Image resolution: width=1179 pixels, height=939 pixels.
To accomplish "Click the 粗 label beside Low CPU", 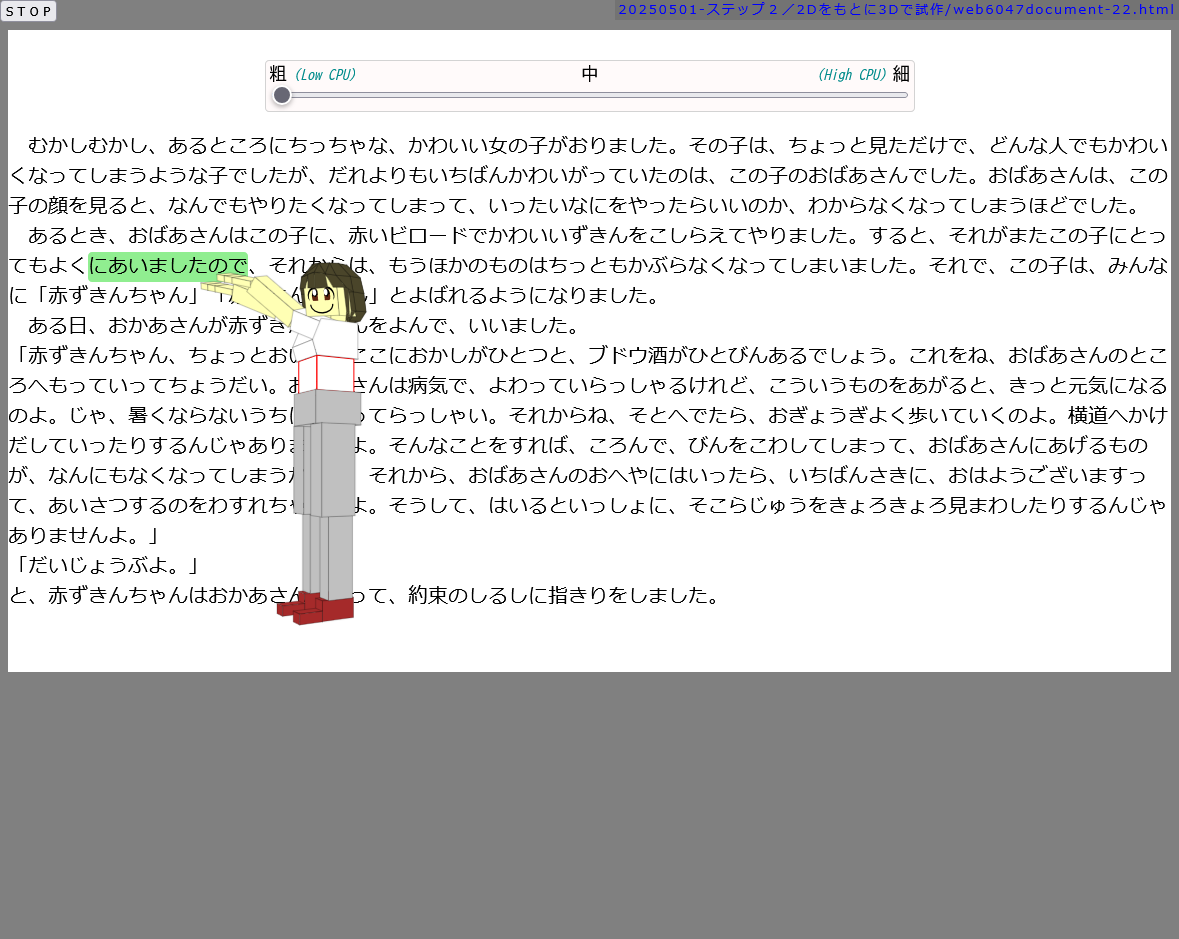I will pos(277,74).
